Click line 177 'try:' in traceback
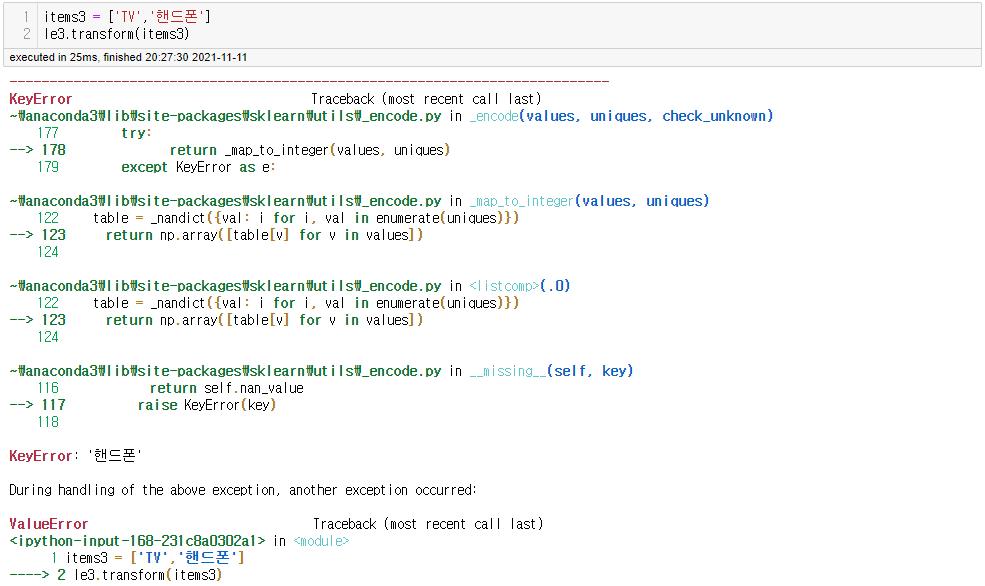Image resolution: width=985 pixels, height=586 pixels. coord(95,133)
